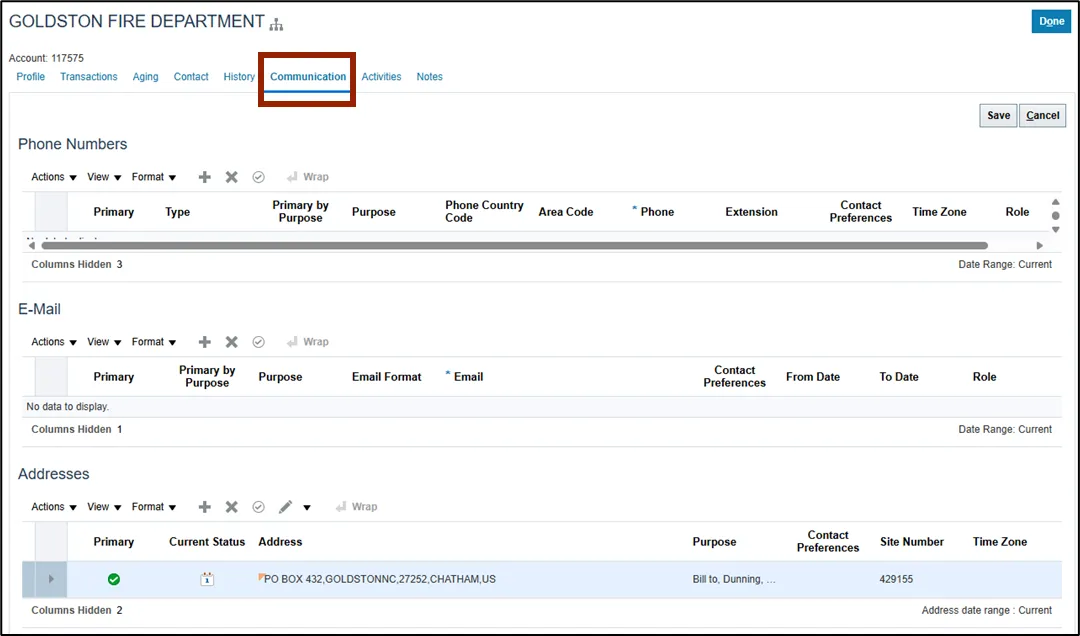Add a row in Phone Numbers table
1080x636 pixels.
coord(205,177)
